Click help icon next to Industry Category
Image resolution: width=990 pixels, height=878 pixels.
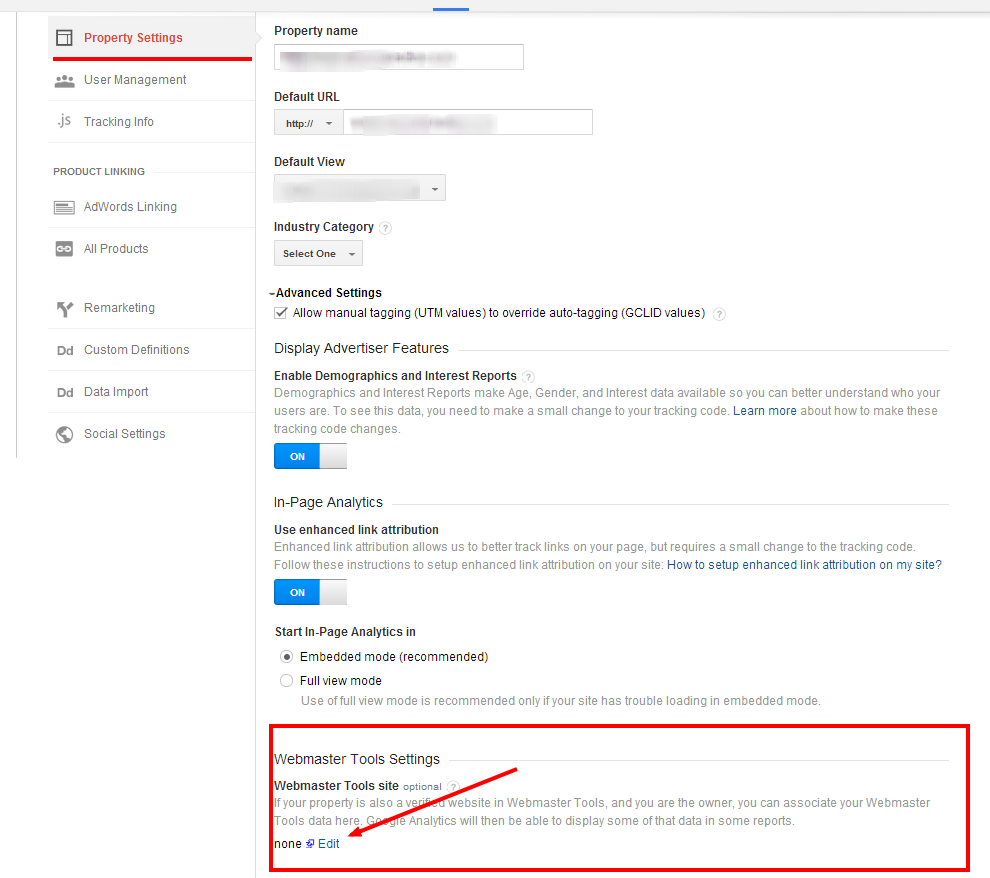[x=386, y=228]
